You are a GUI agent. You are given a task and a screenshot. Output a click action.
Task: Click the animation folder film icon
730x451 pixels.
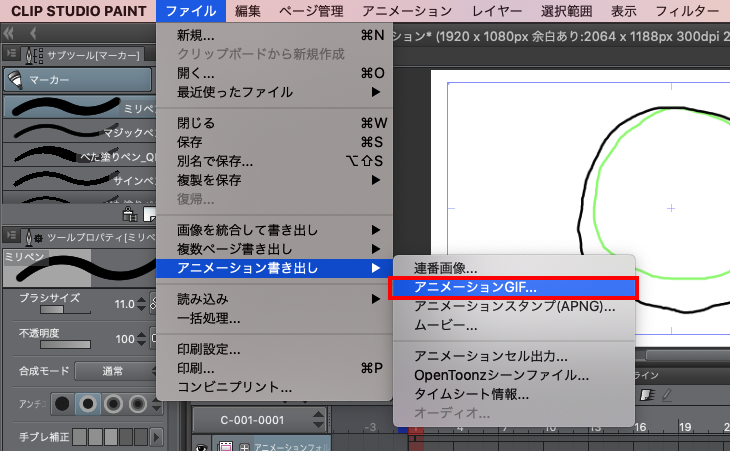[225, 447]
